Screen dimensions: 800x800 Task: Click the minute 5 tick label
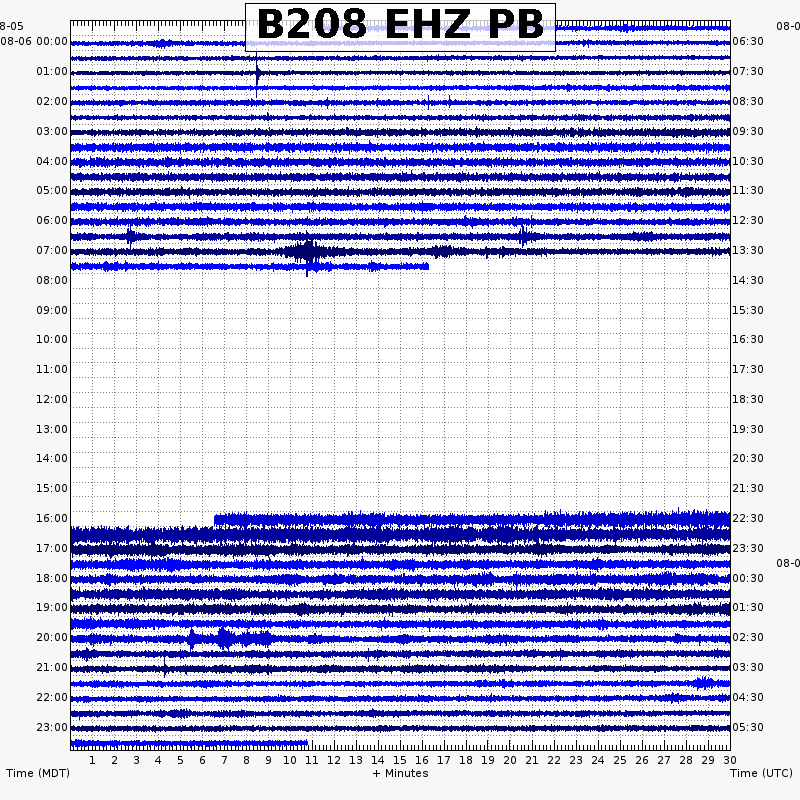coord(180,760)
